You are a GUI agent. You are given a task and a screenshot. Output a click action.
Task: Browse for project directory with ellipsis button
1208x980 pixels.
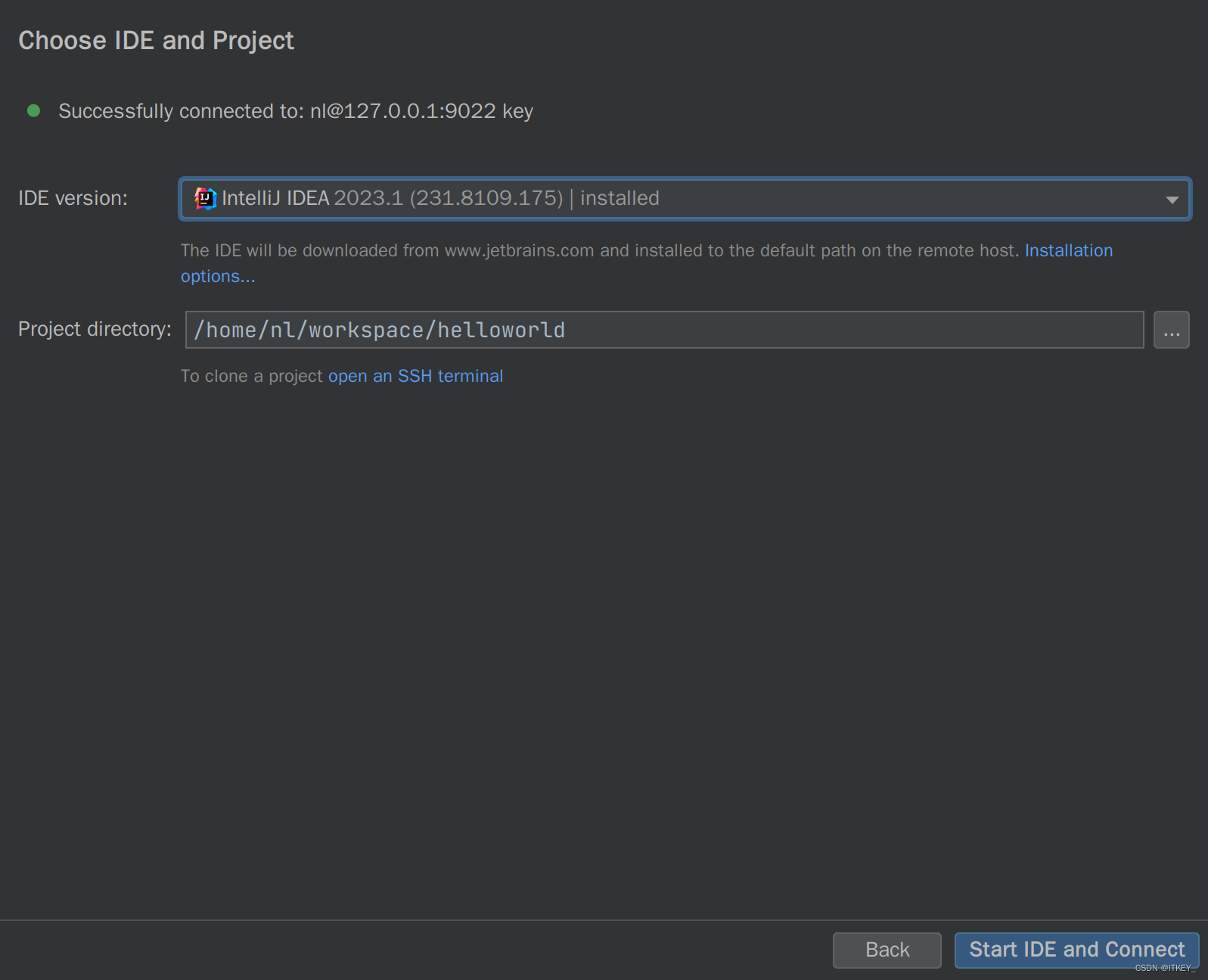coord(1171,330)
